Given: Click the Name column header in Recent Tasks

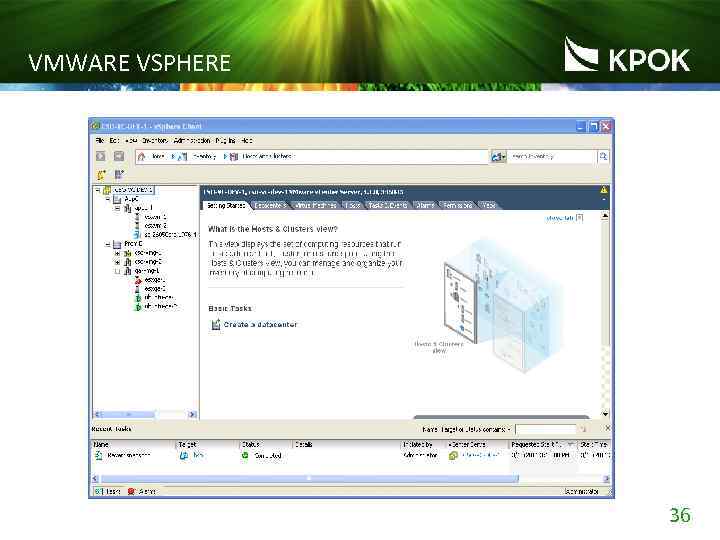Looking at the screenshot, I should point(133,444).
